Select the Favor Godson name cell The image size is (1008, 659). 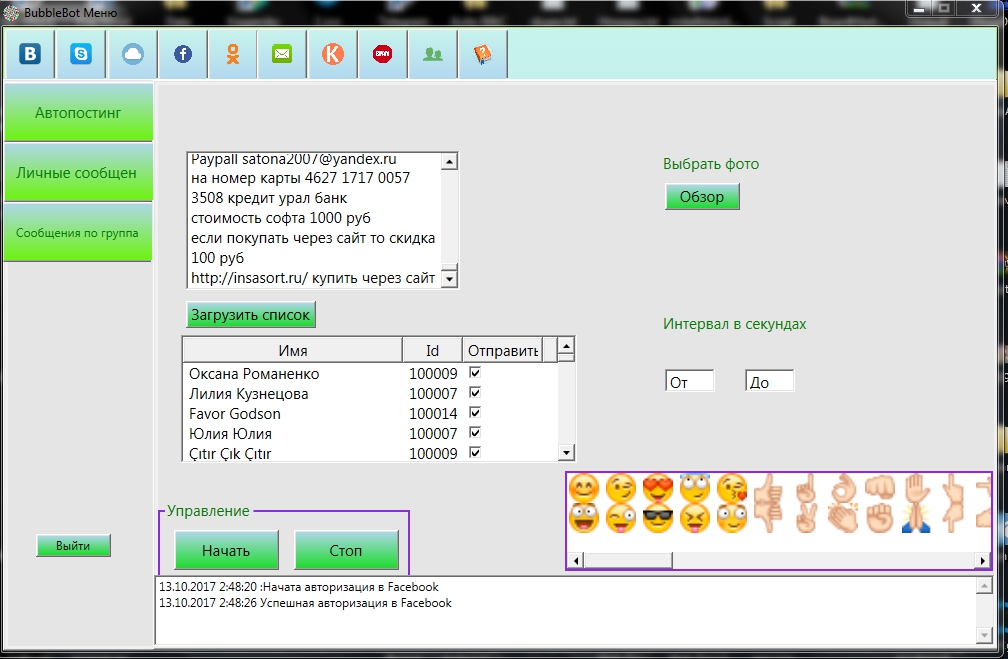pos(235,413)
